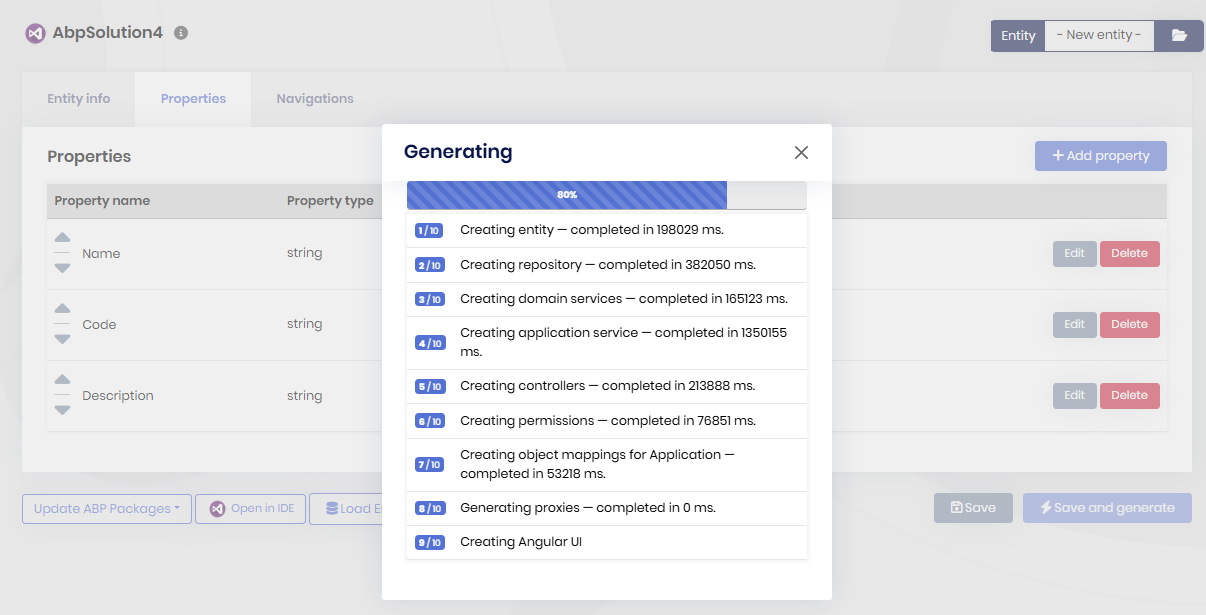The height and width of the screenshot is (615, 1206).
Task: Click the Visual Studio solution logo icon
Action: (35, 33)
